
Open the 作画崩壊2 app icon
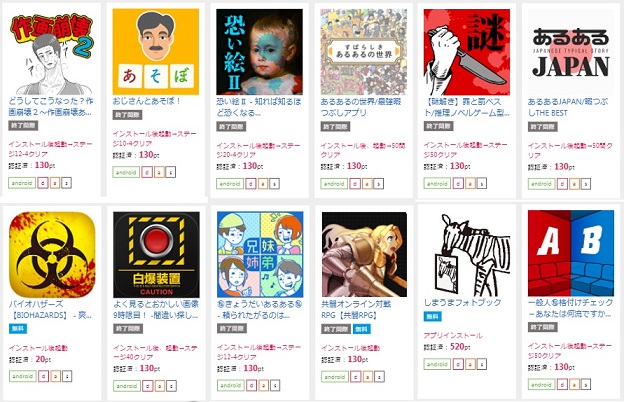point(52,52)
